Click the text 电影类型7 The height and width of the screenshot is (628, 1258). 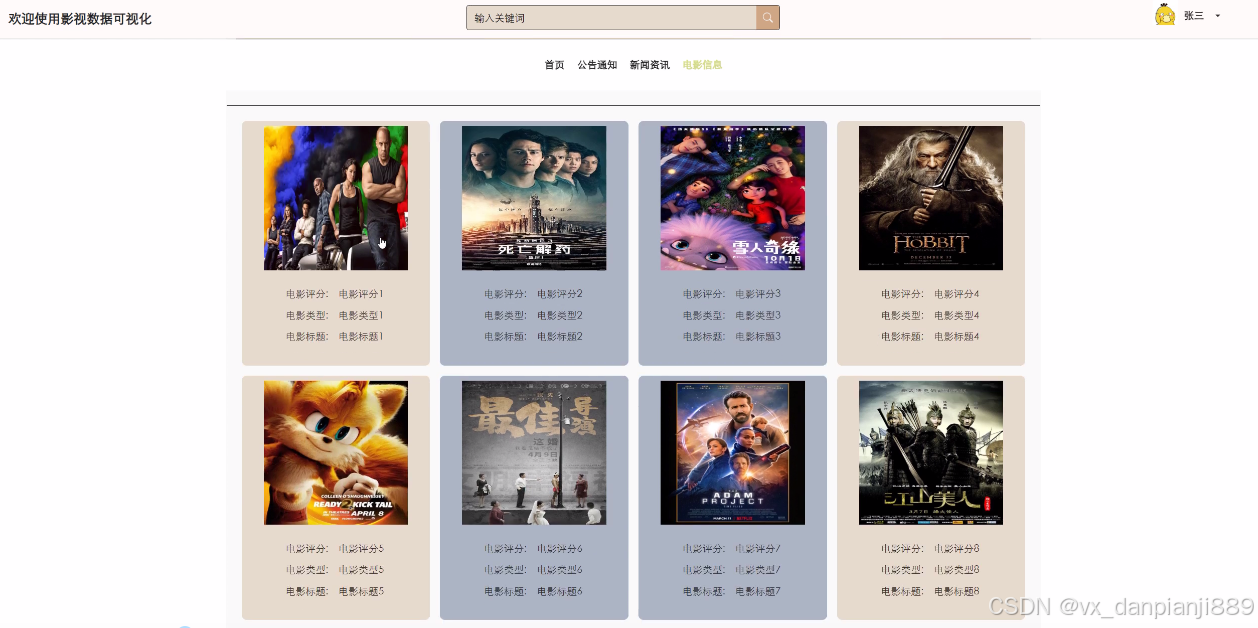[x=758, y=571]
